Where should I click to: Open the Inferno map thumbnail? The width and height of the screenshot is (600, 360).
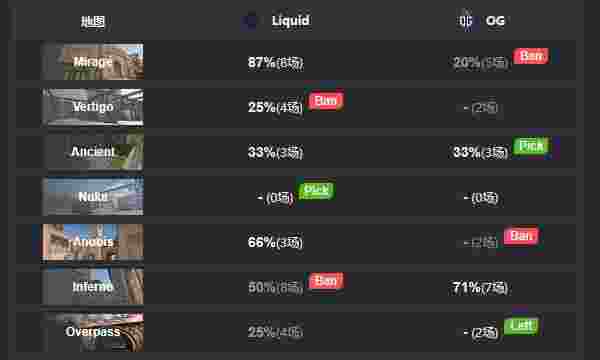coord(93,287)
